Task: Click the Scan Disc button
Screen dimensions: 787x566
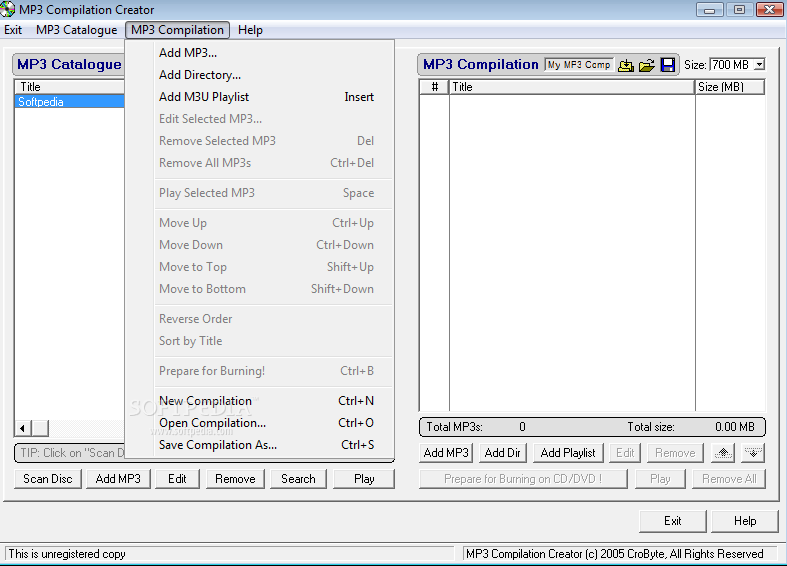Action: point(48,479)
